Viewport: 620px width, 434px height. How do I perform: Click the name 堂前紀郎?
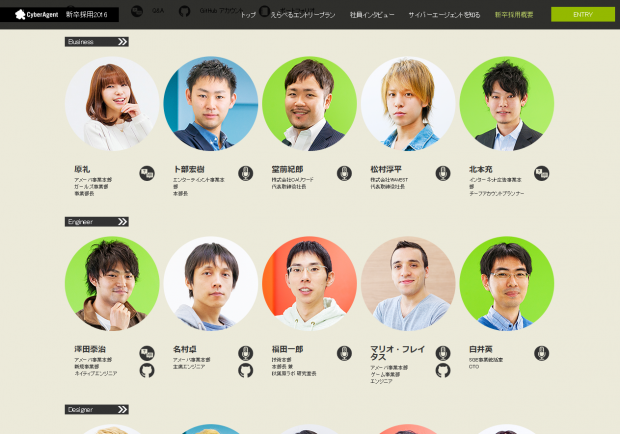coord(287,169)
